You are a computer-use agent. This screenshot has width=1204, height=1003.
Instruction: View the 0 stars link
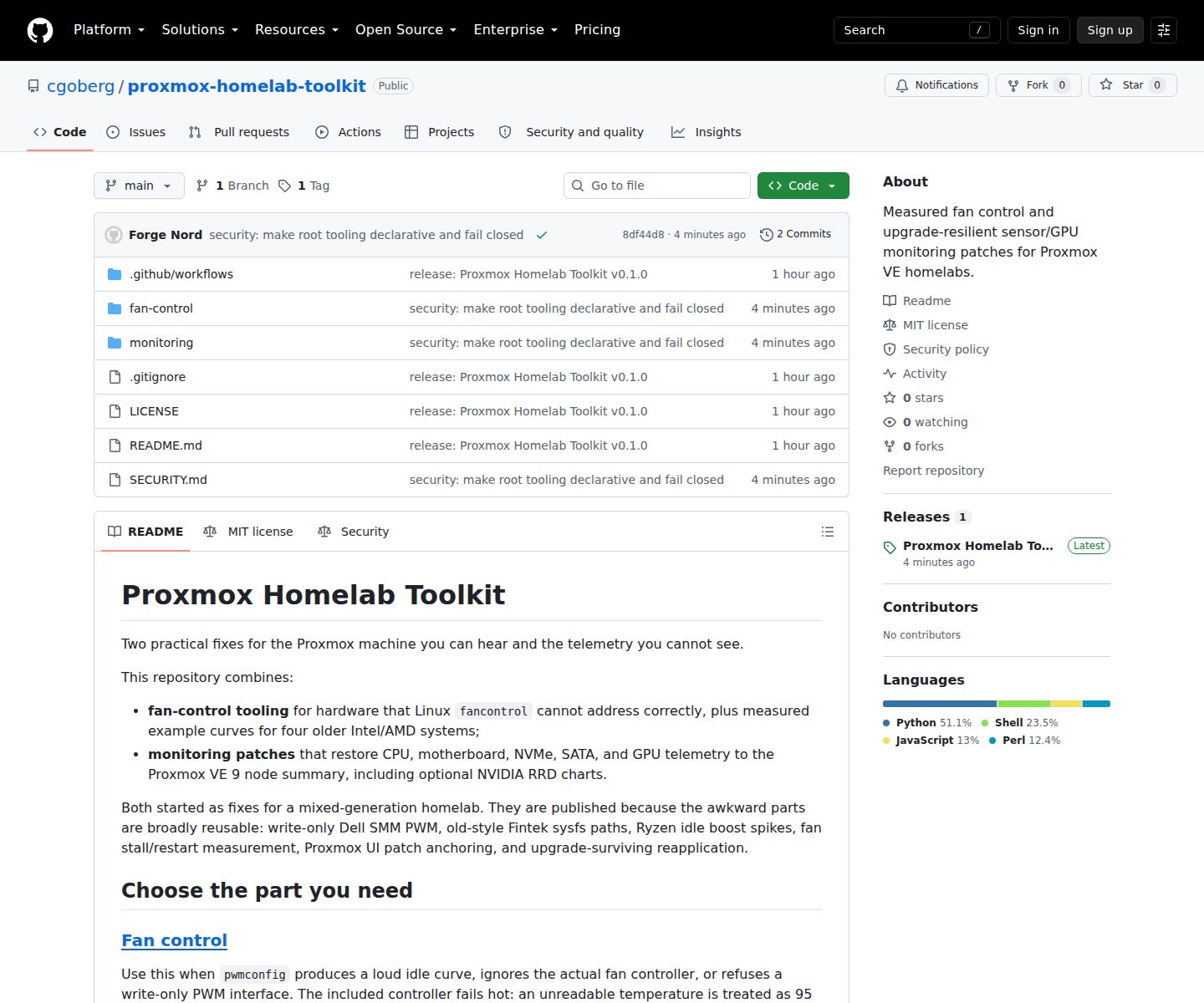coord(913,398)
